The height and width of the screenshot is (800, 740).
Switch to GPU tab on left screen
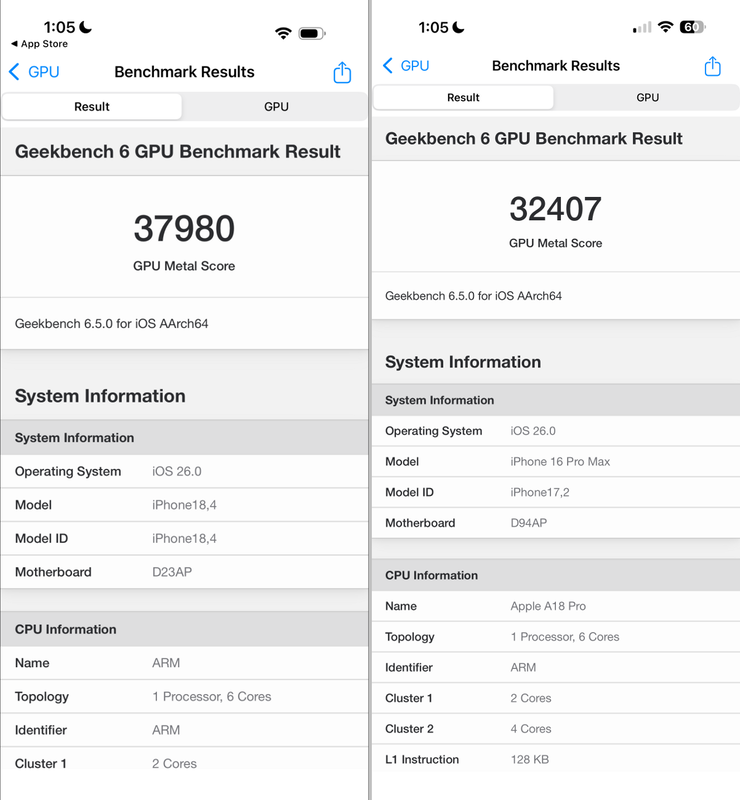click(276, 107)
